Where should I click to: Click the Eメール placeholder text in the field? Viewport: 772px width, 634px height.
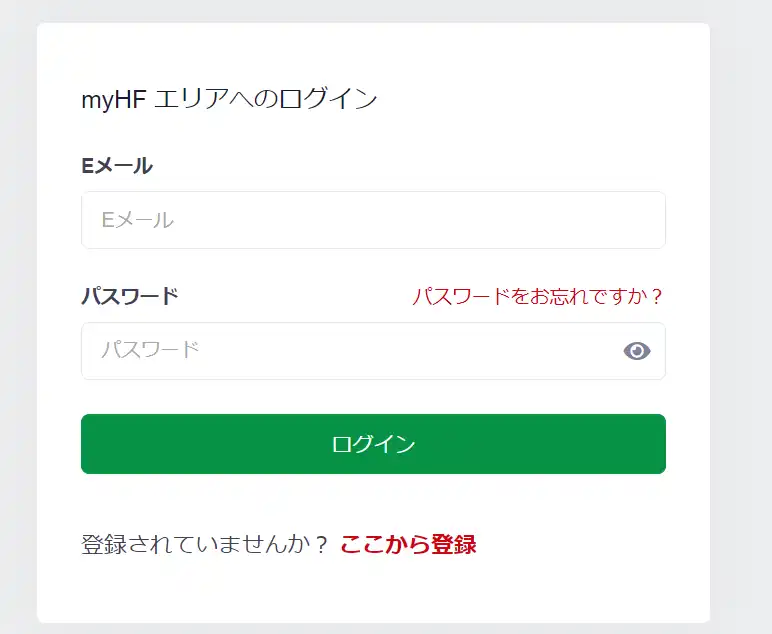[138, 220]
